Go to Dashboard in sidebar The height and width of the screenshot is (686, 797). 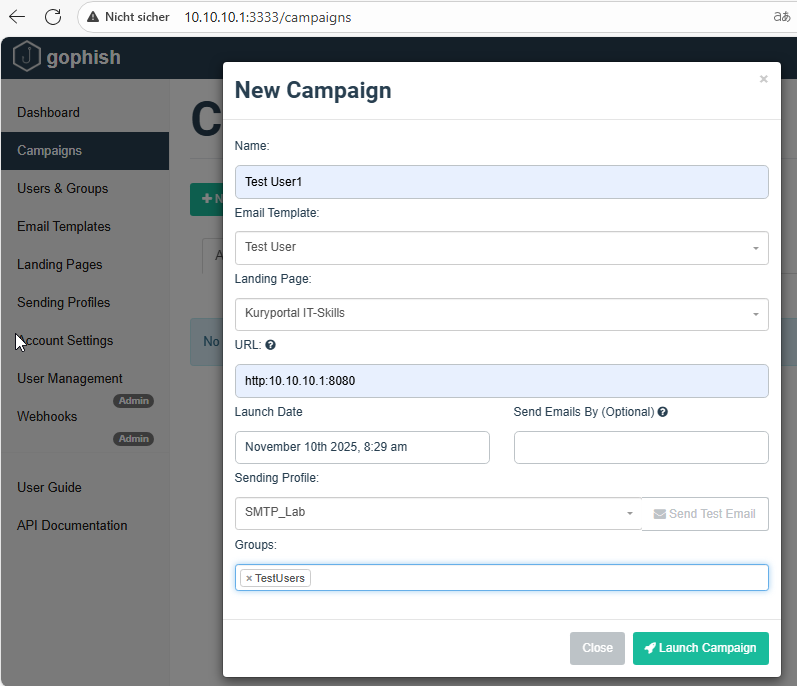[48, 112]
